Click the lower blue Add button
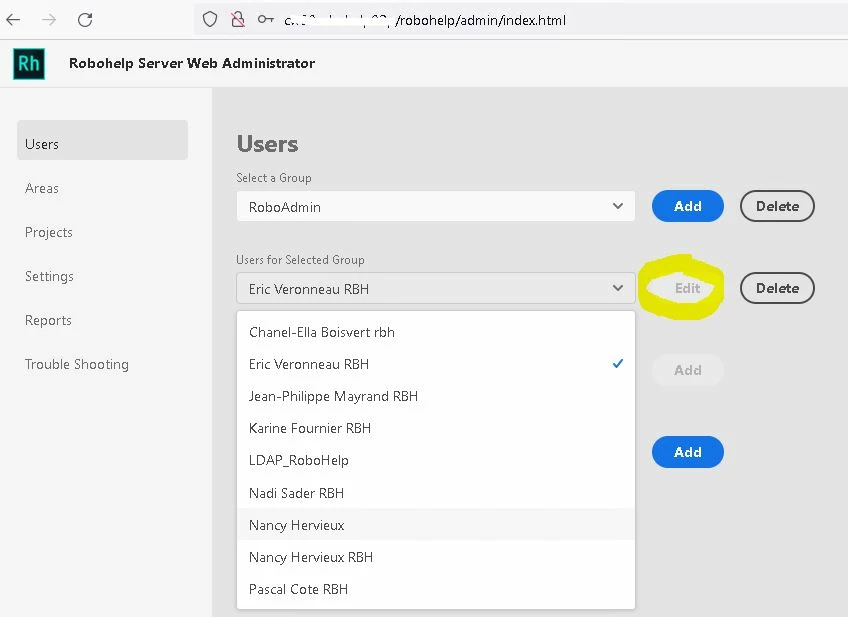 pyautogui.click(x=688, y=452)
